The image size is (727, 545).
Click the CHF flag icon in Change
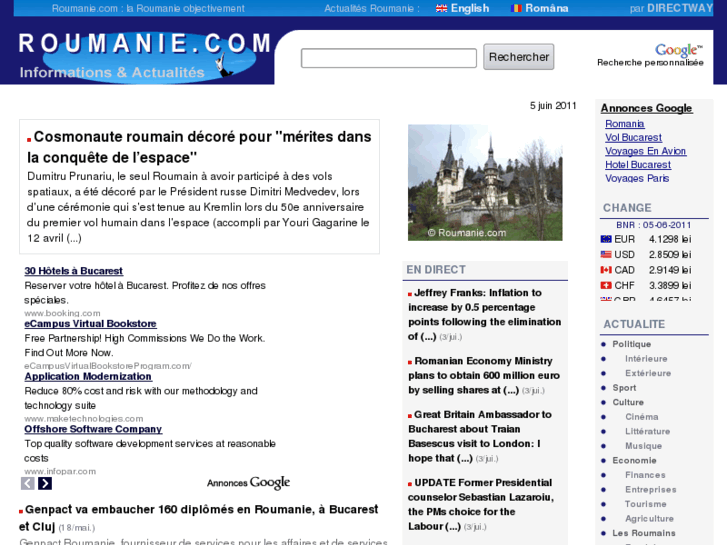coord(606,285)
